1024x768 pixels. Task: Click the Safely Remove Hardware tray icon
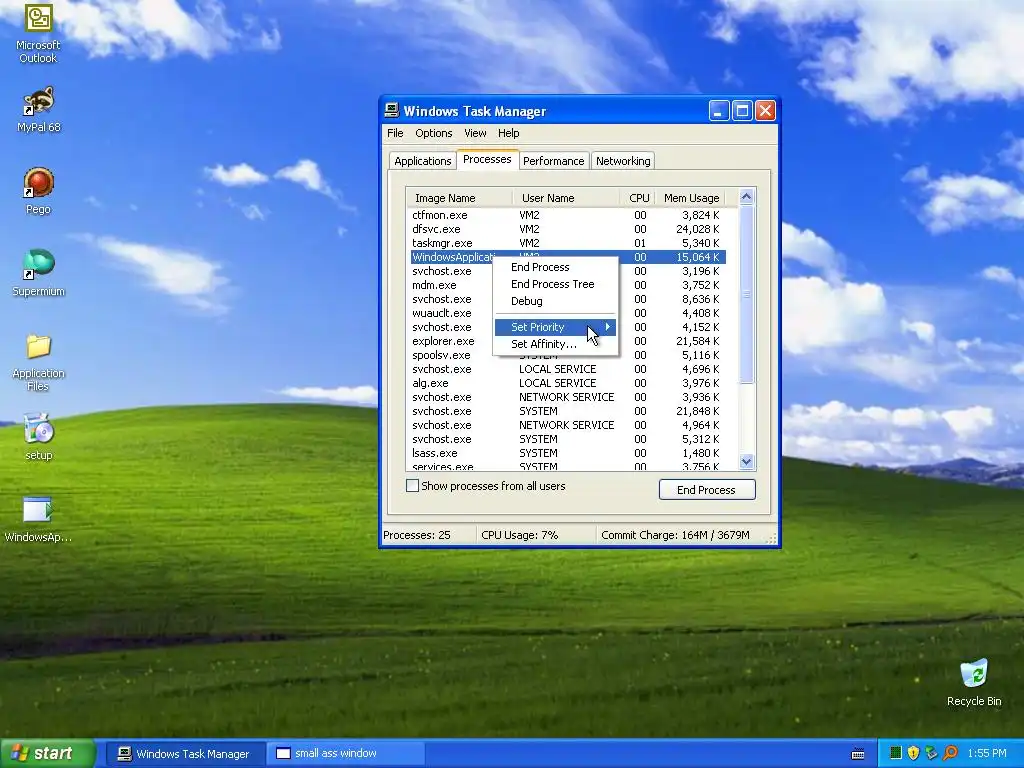click(x=931, y=754)
